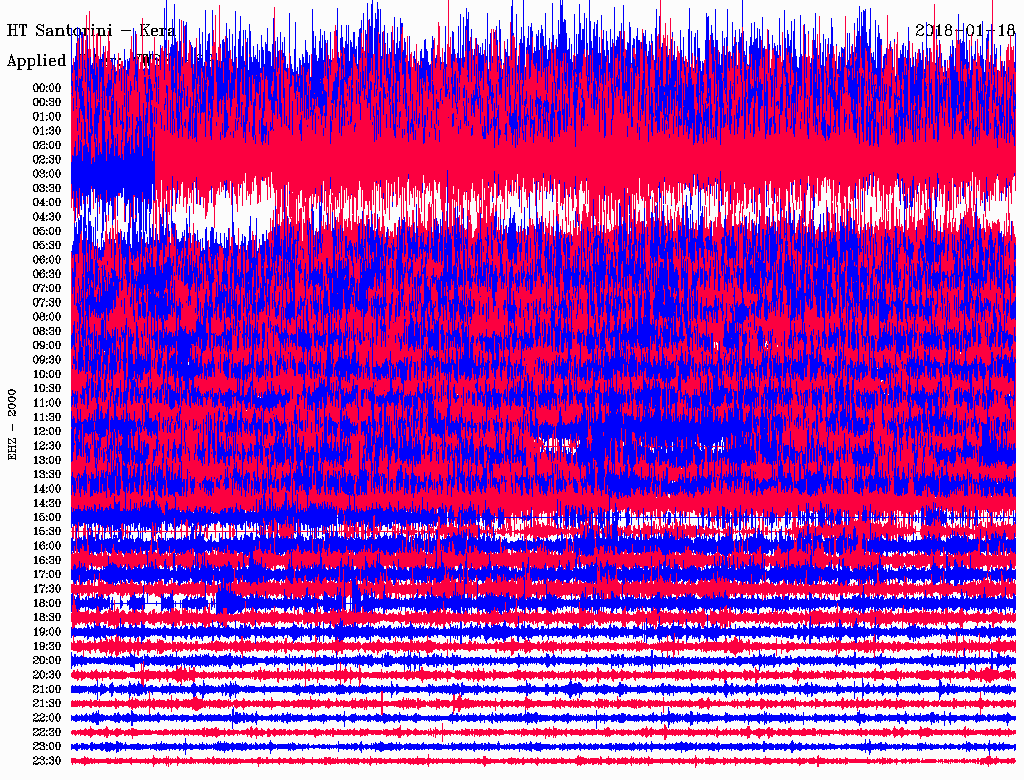Click the '17:00' time label
This screenshot has width=1024, height=780.
pos(47,575)
